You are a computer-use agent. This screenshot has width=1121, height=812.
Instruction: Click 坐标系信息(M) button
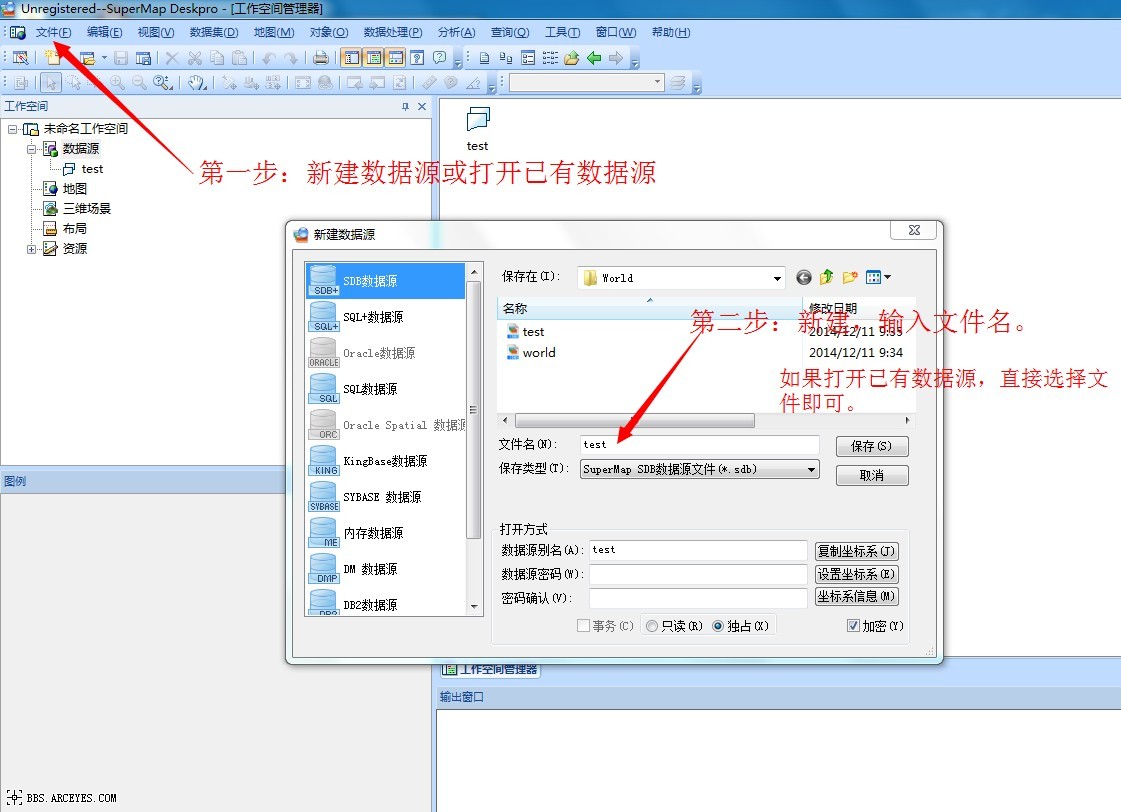[x=856, y=596]
